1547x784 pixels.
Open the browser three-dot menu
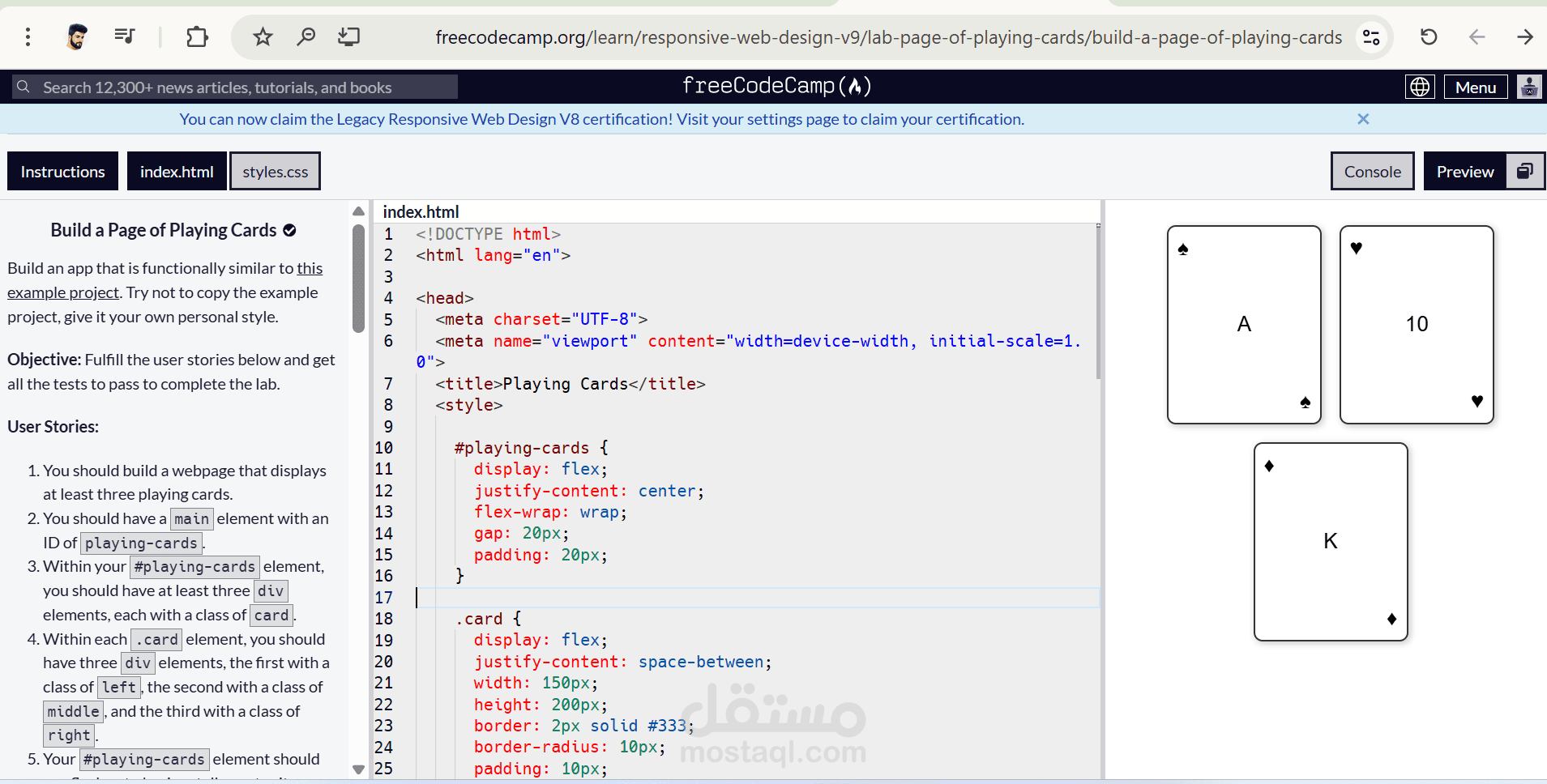click(28, 36)
